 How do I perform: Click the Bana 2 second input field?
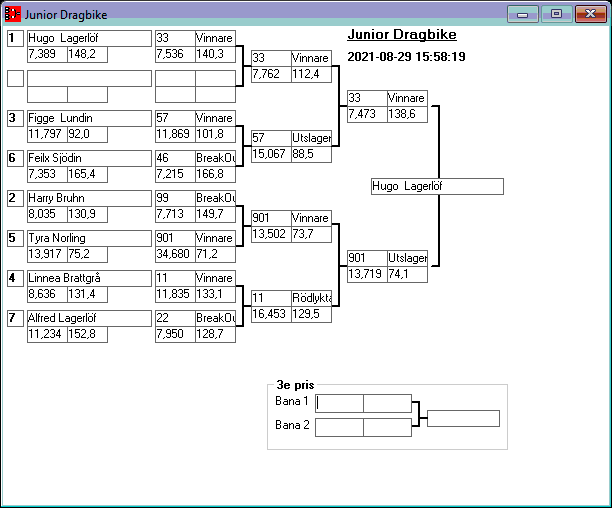click(x=387, y=428)
